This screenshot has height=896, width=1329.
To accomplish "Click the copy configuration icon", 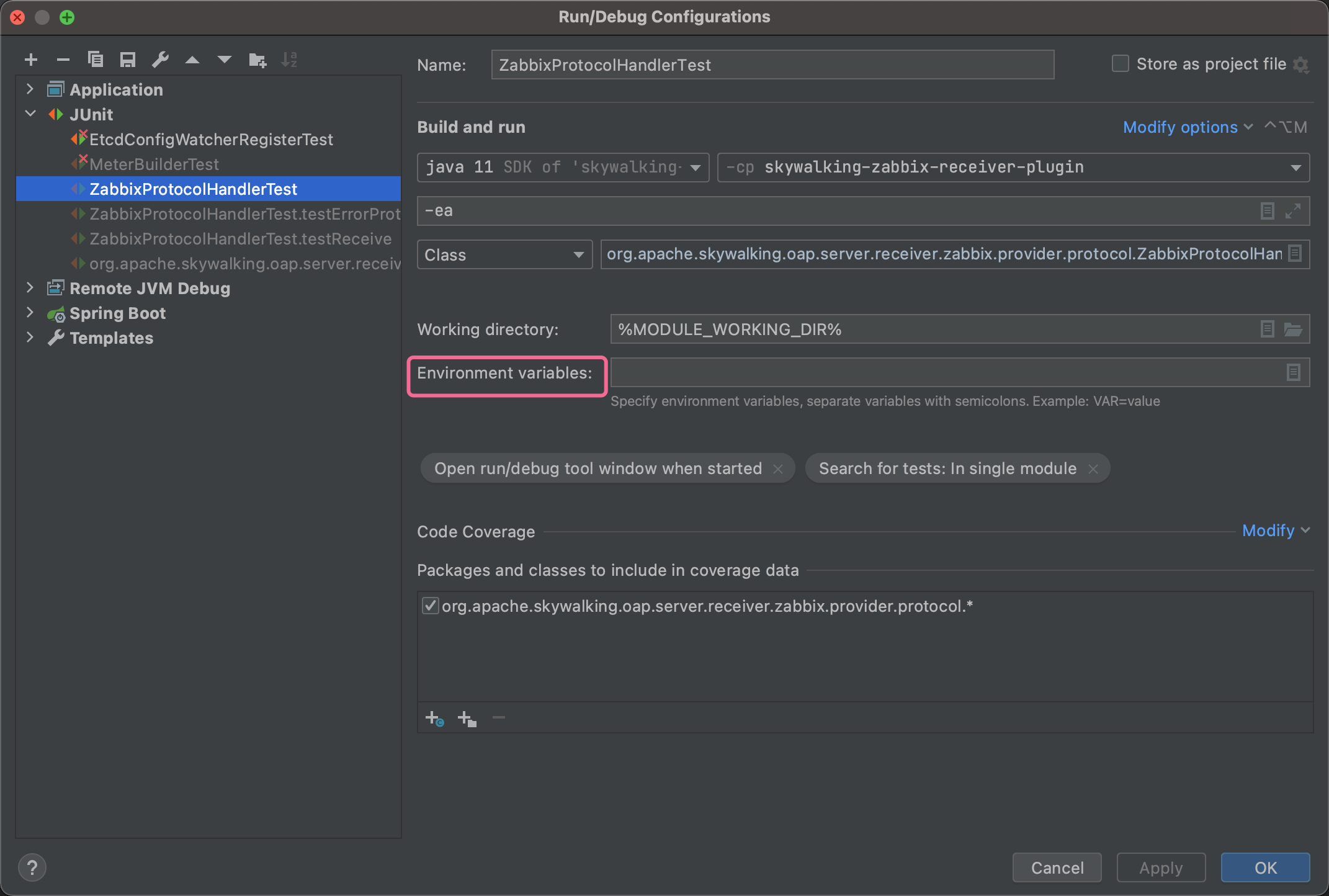I will pos(96,60).
